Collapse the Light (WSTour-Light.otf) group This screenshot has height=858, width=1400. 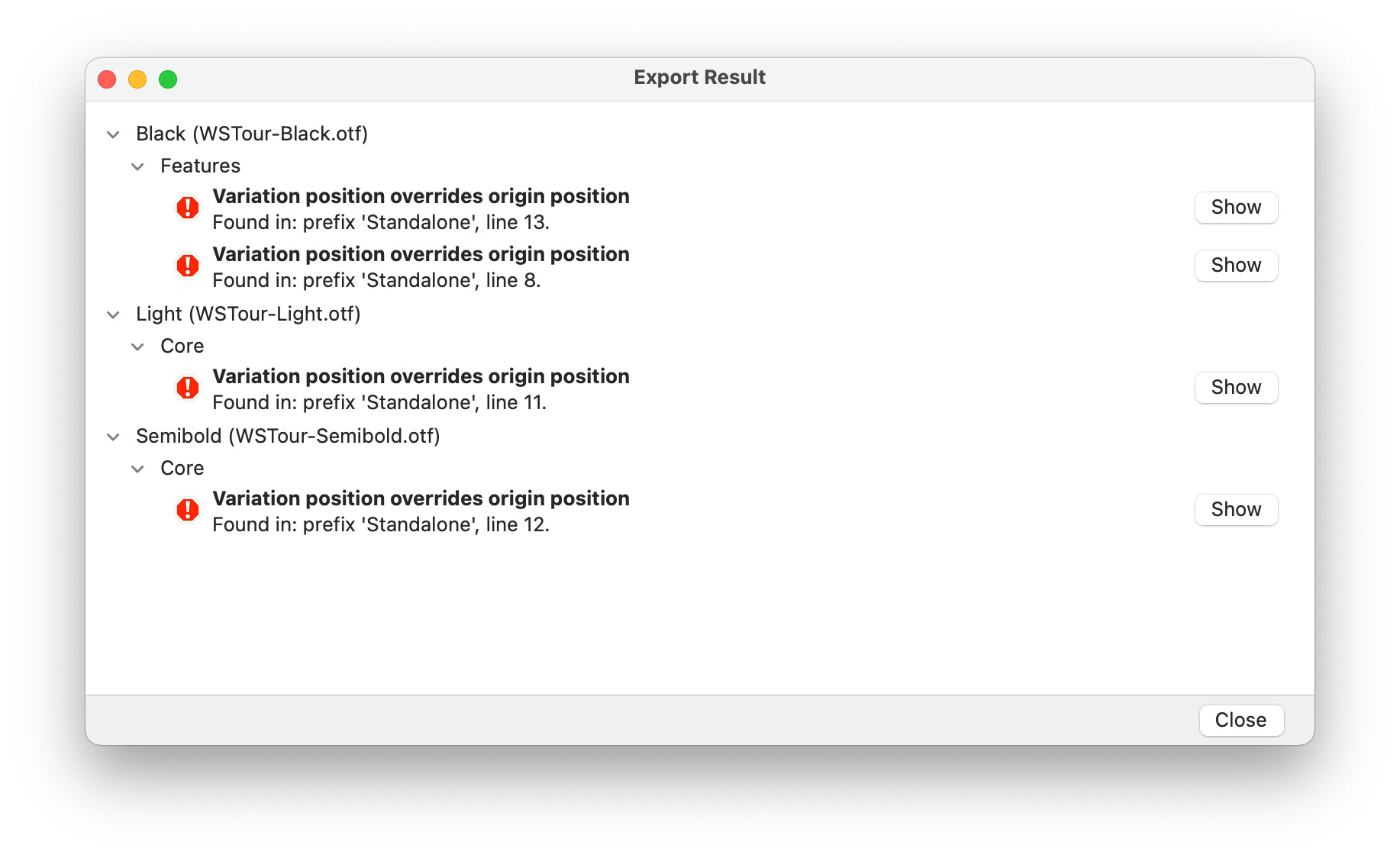(x=113, y=314)
